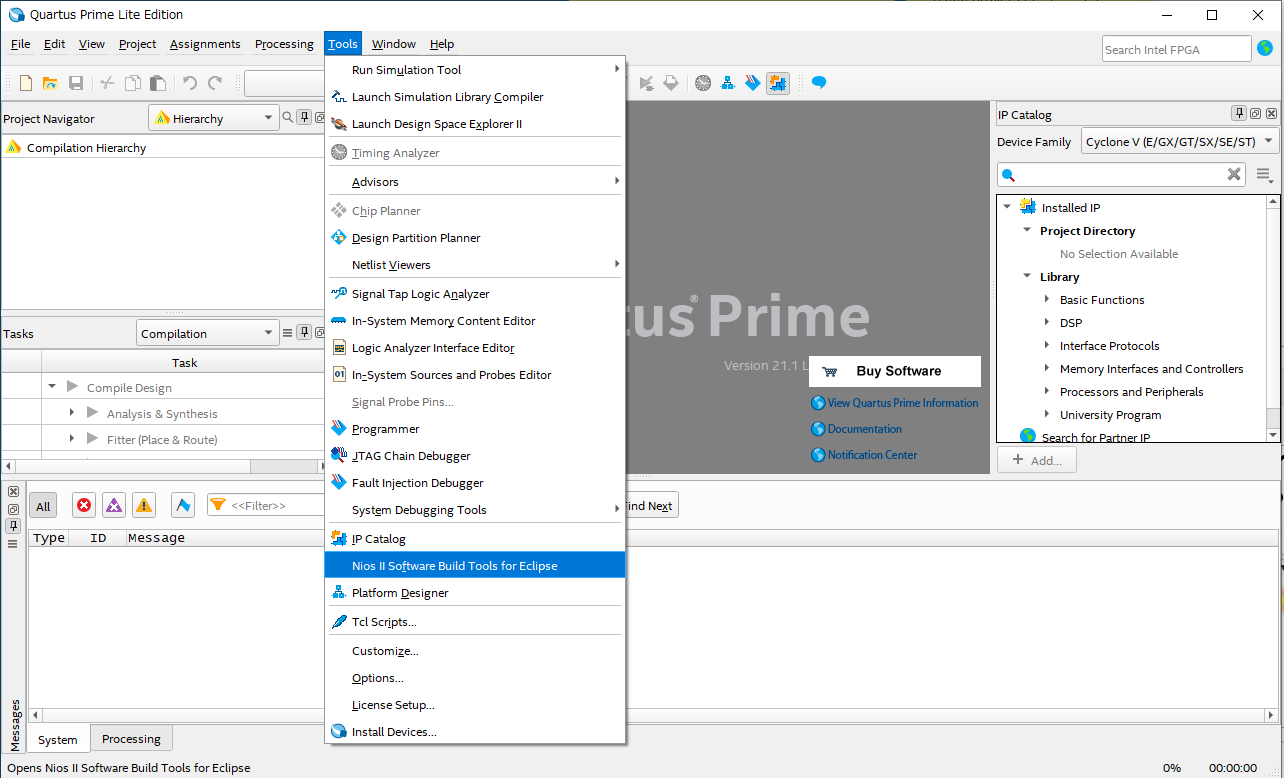Float the IP Catalog panel
1284x778 pixels.
tap(1256, 114)
